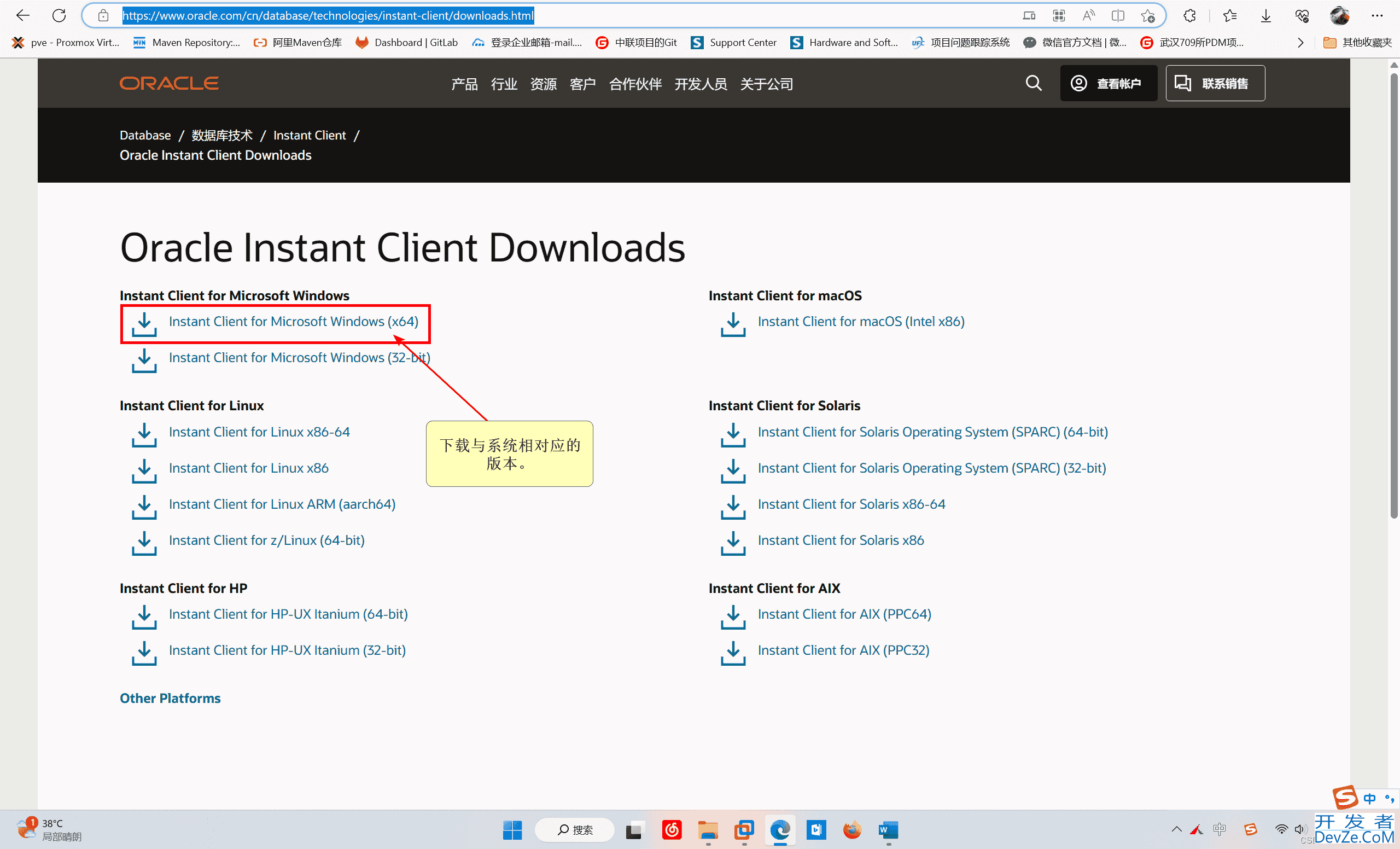Click the page vertical scrollbar
This screenshot has width=1400, height=849.
1393,295
